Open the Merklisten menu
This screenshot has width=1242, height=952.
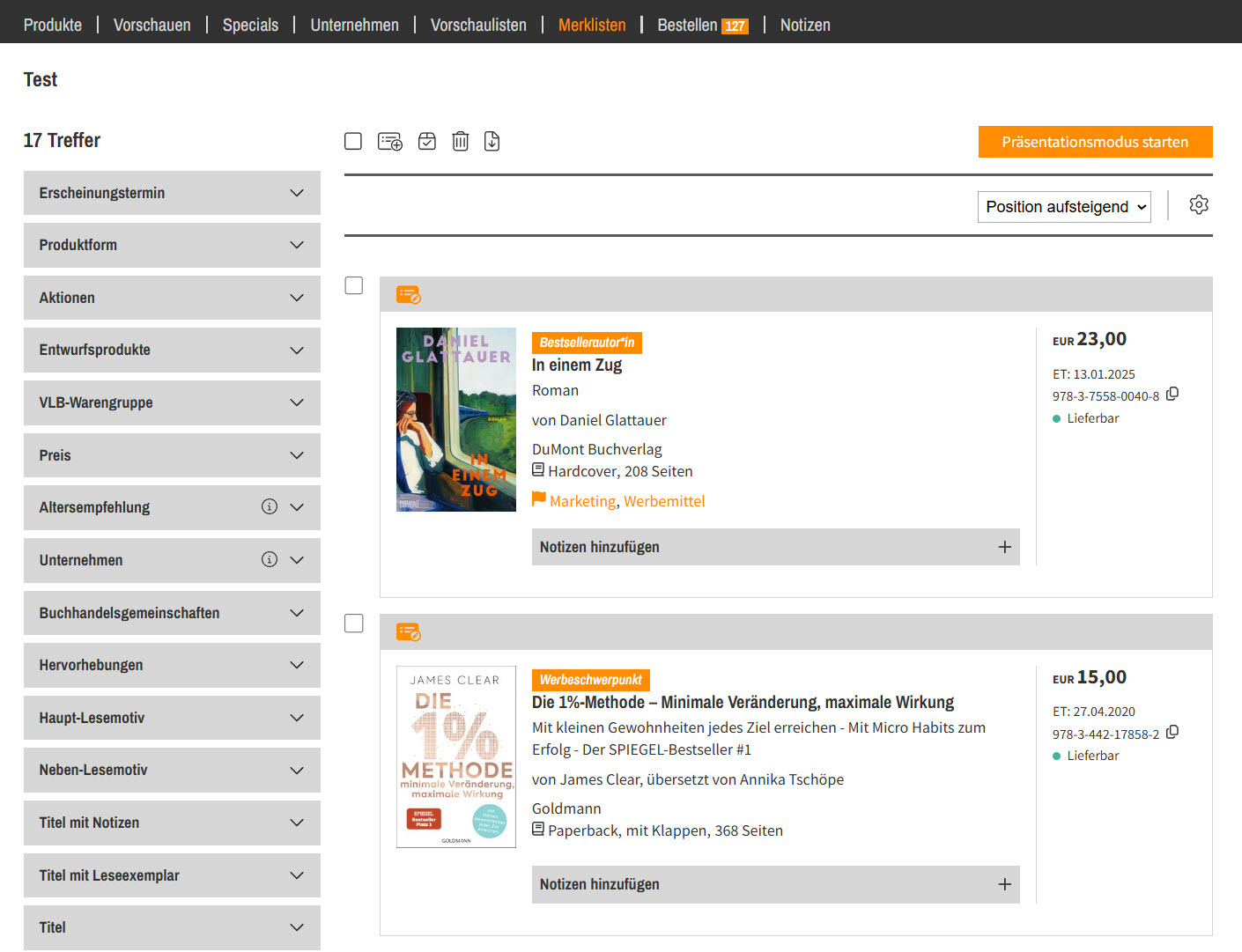tap(592, 25)
